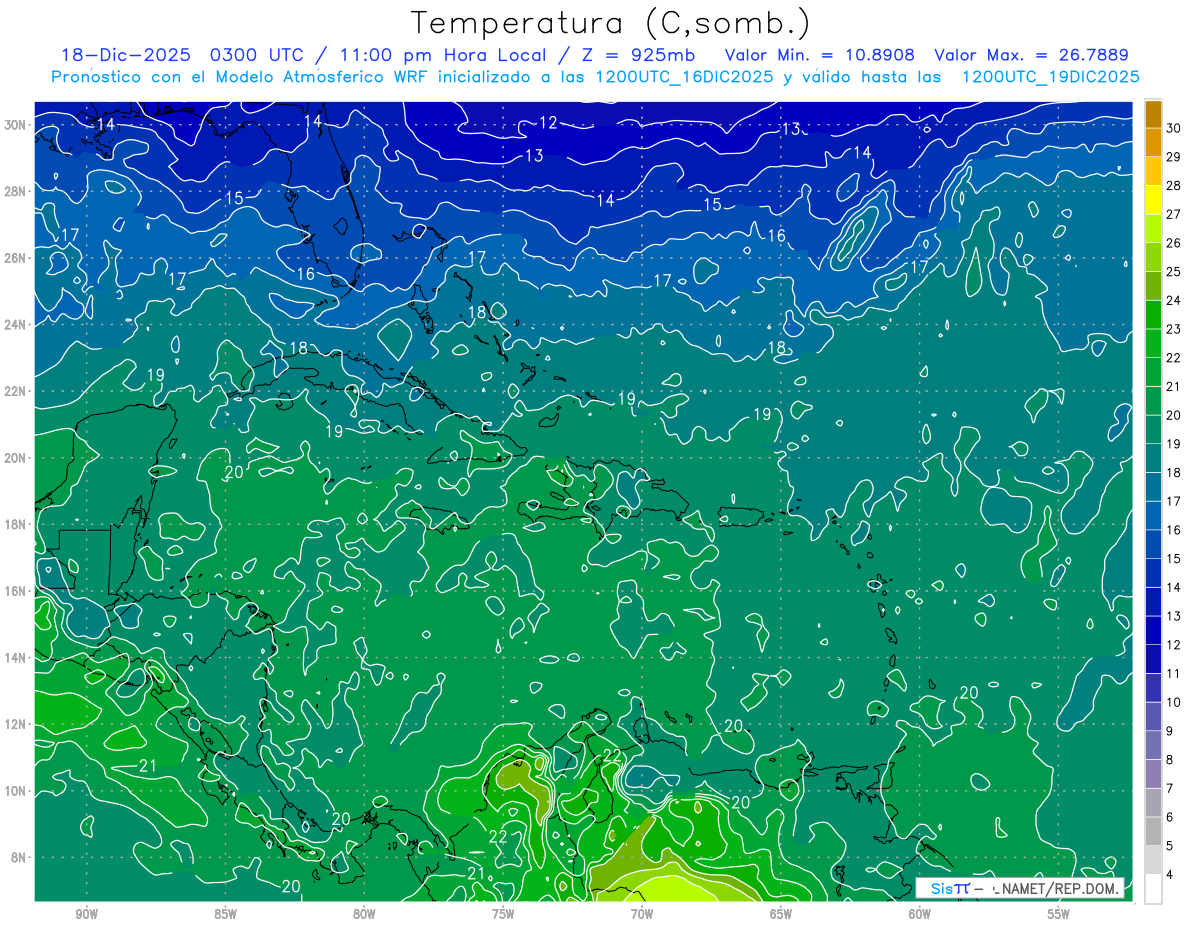Click the "65W" longitude axis label
This screenshot has height=927, width=1200.
[781, 914]
